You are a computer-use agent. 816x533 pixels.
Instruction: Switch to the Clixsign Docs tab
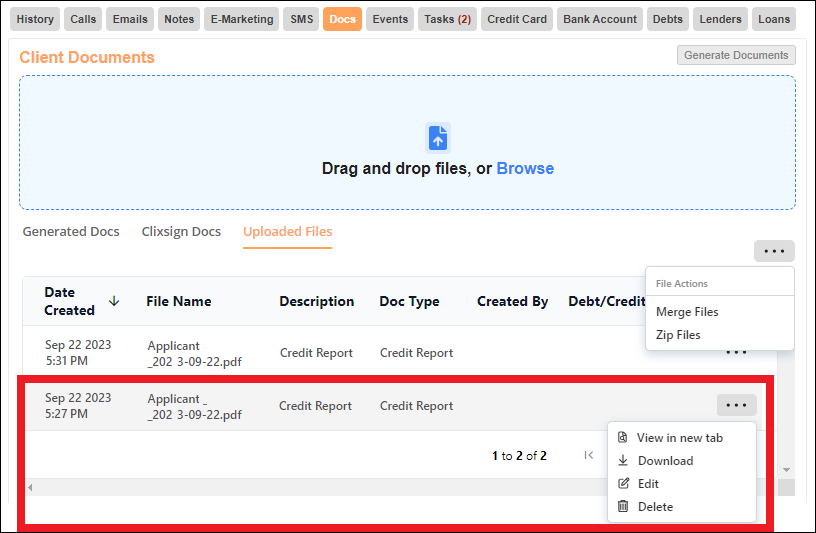pos(181,232)
